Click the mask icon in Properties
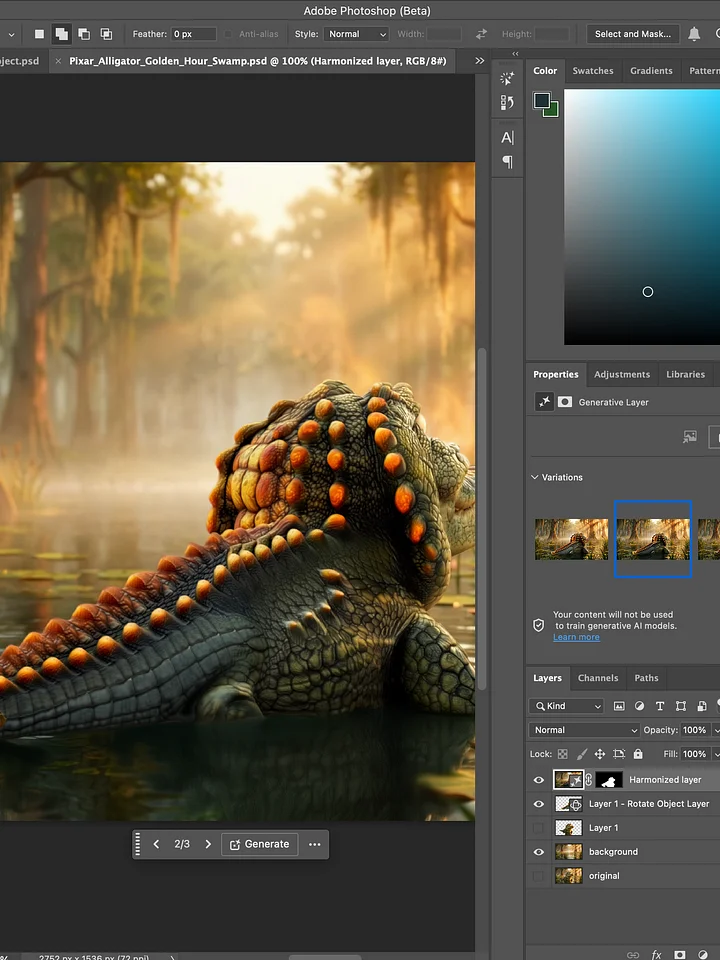This screenshot has width=720, height=960. (564, 402)
